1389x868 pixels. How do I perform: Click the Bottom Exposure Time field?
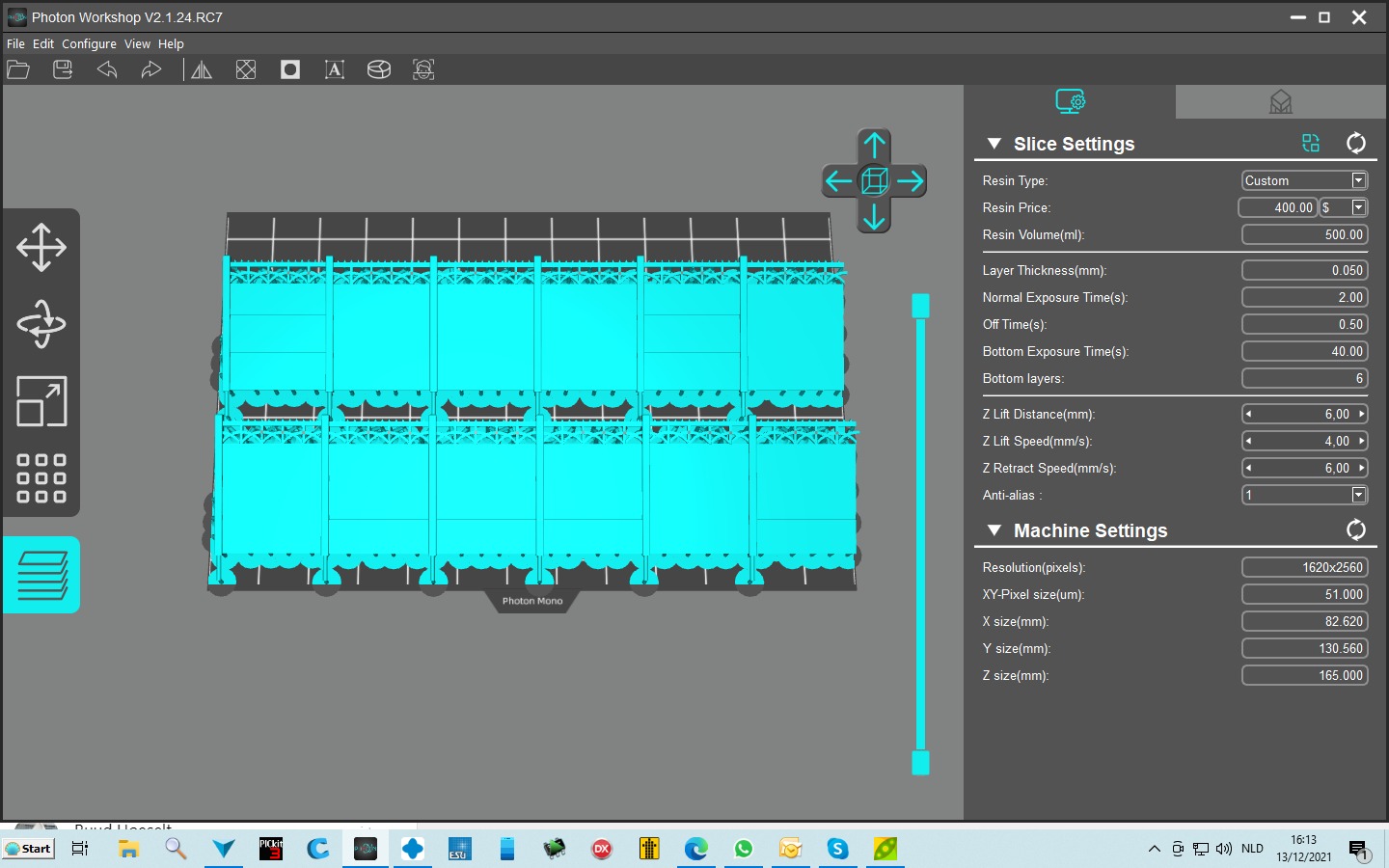pos(1305,351)
